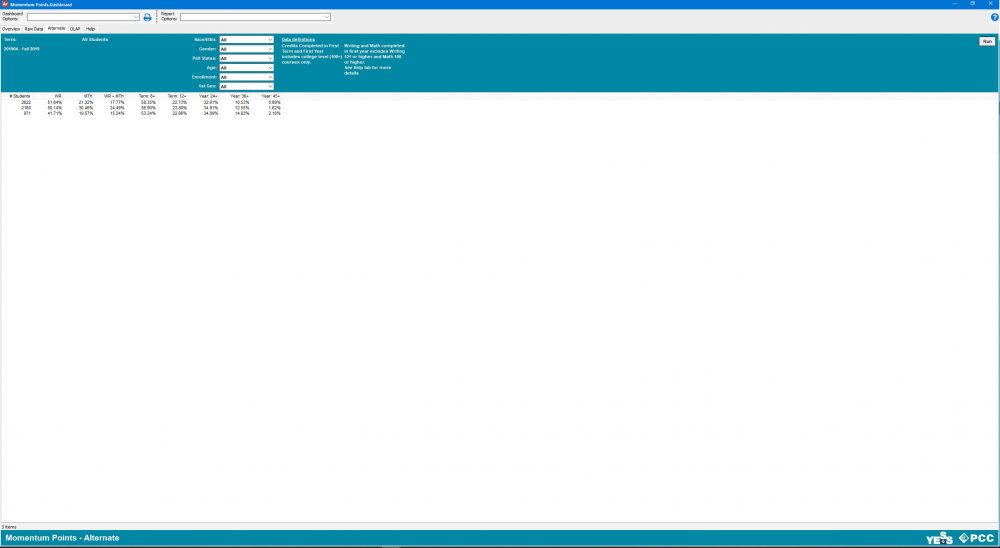Click the WR + MTH column header
This screenshot has width=1000, height=548.
[x=114, y=96]
